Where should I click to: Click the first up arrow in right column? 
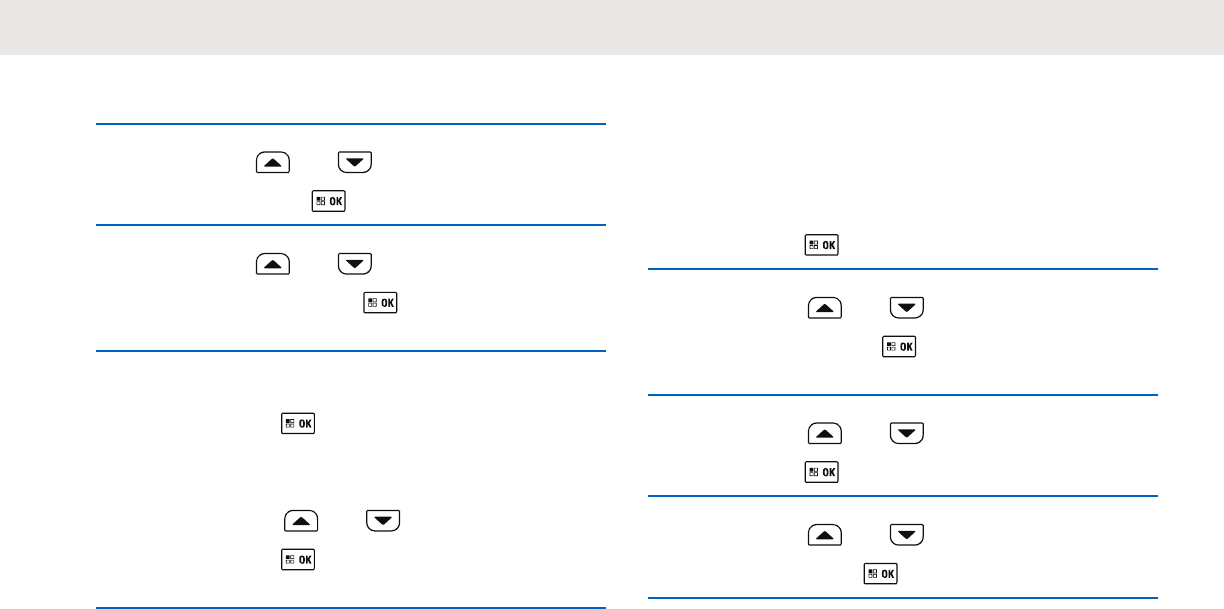825,307
